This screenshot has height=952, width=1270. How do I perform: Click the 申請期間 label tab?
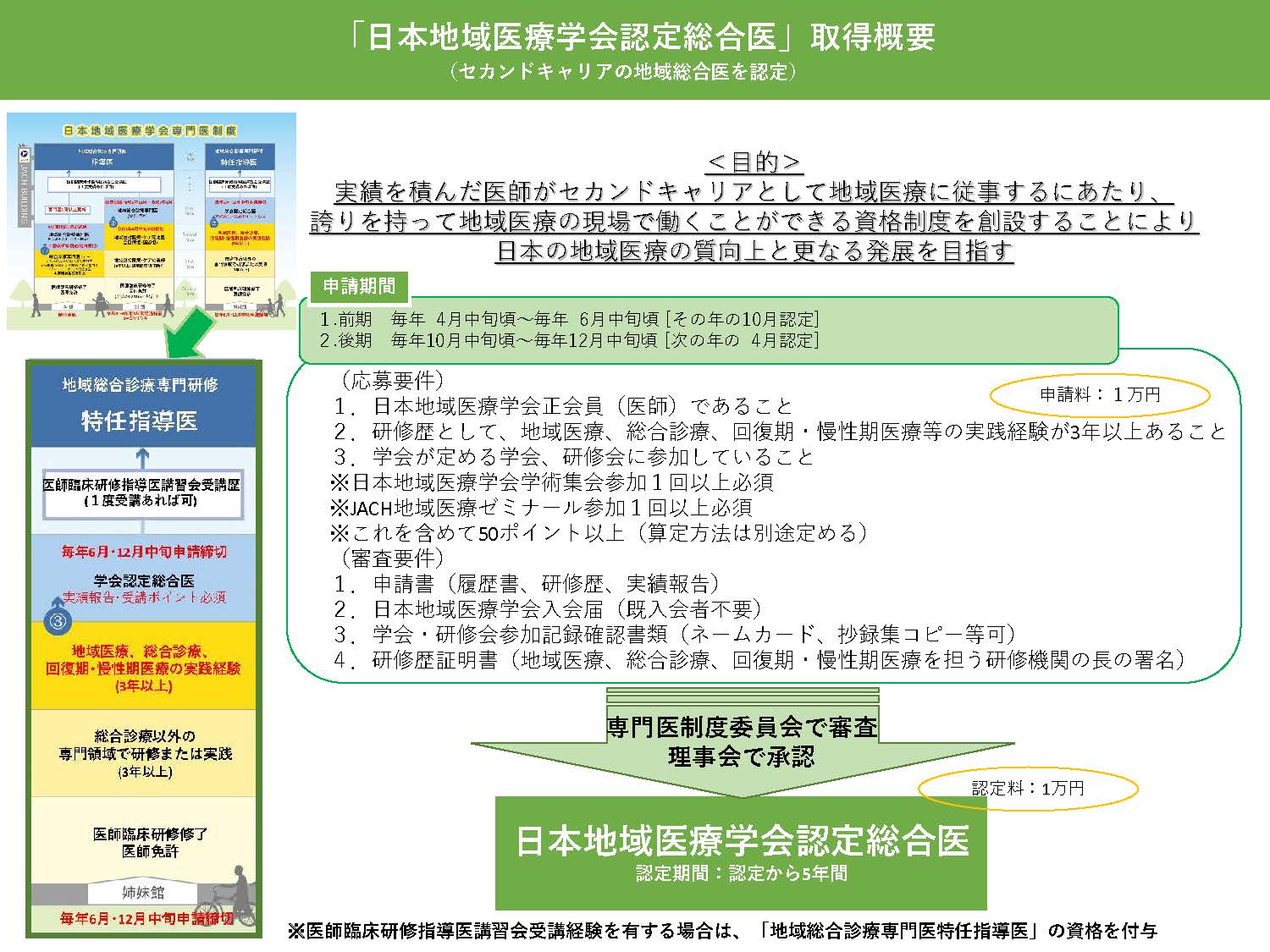[359, 286]
